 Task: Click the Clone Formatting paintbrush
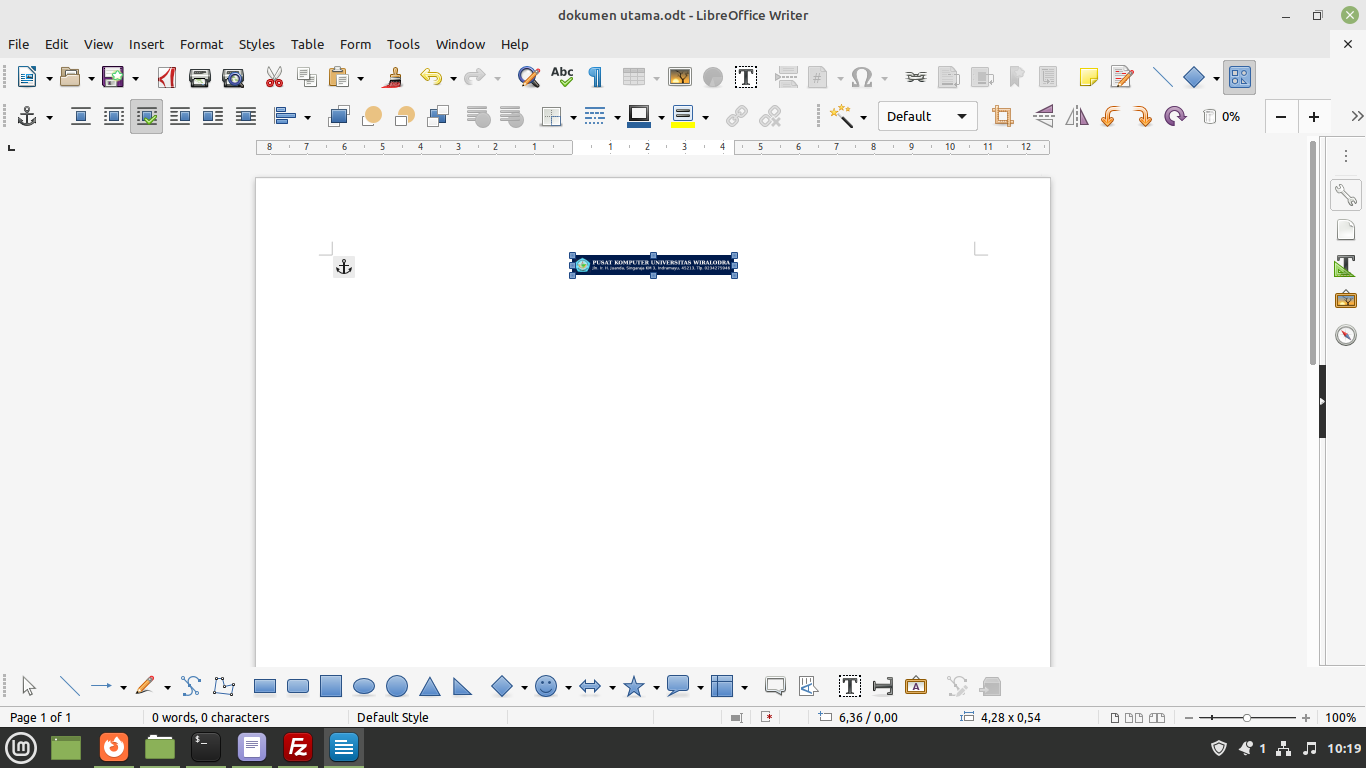tap(394, 77)
